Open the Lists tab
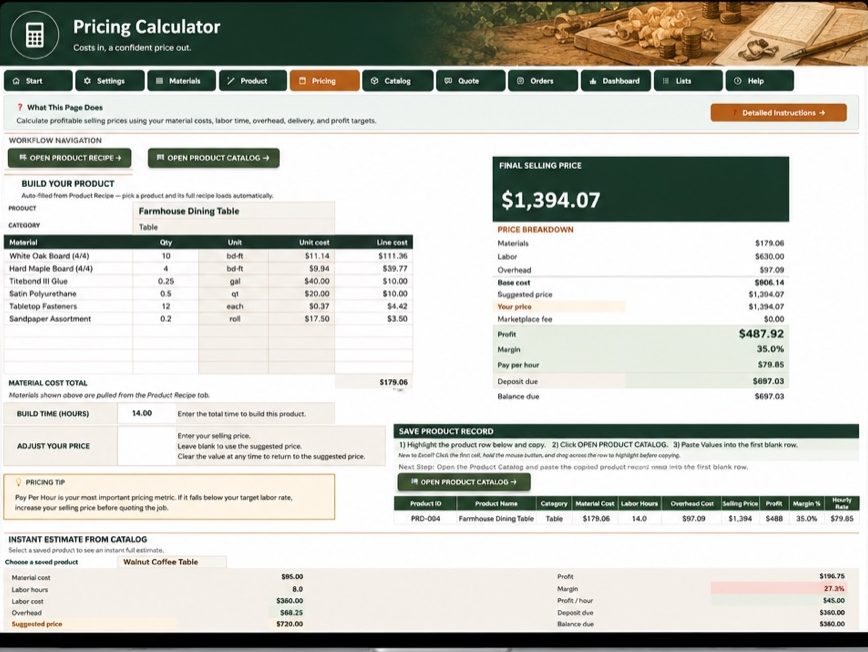The height and width of the screenshot is (652, 868). pyautogui.click(x=688, y=81)
